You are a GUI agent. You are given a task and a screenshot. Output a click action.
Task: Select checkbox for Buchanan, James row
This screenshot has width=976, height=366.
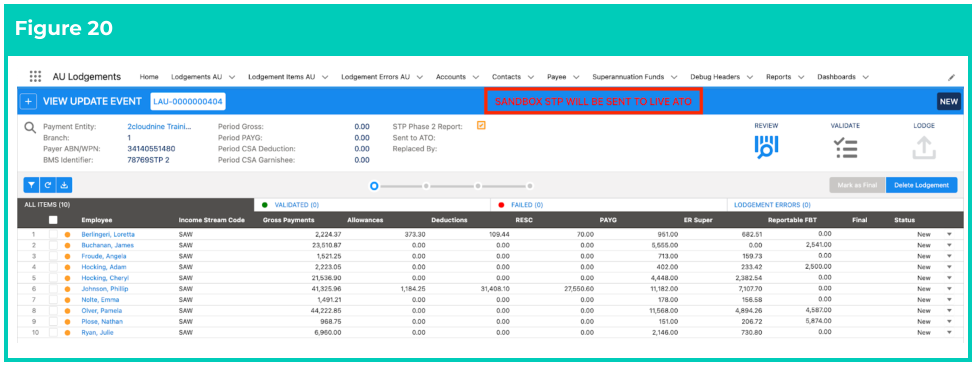[x=54, y=245]
